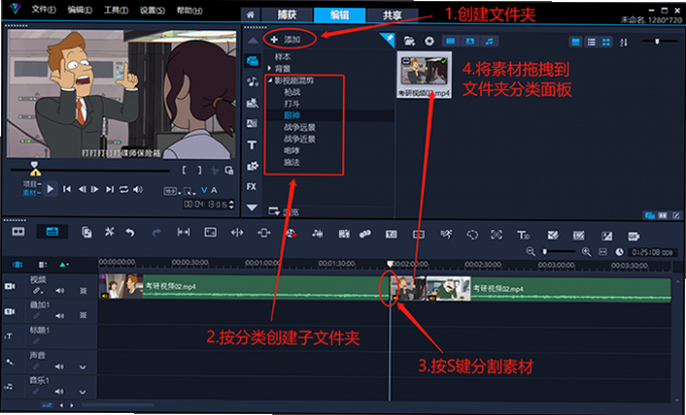Jump to preview start (Home)
686x415 pixels.
67,189
